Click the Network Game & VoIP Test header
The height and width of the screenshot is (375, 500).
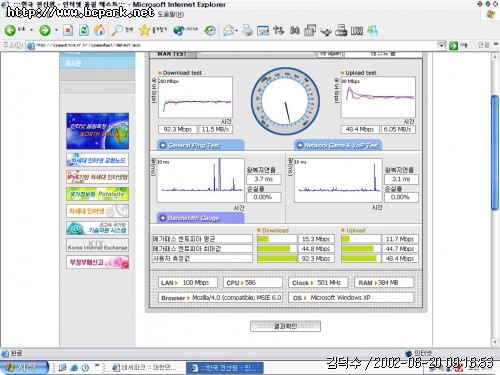[x=338, y=145]
